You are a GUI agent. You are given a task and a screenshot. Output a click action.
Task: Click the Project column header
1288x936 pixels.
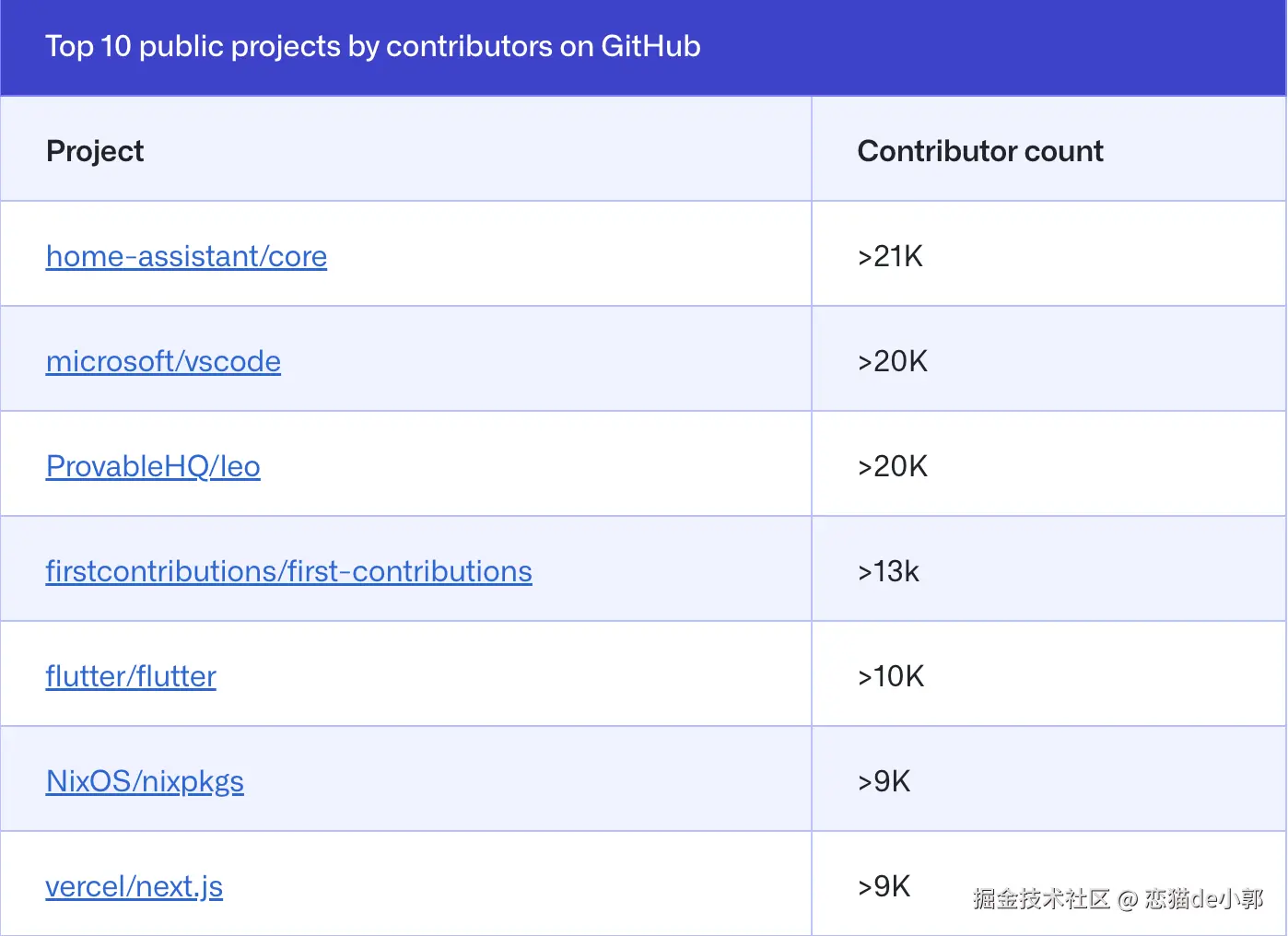95,151
